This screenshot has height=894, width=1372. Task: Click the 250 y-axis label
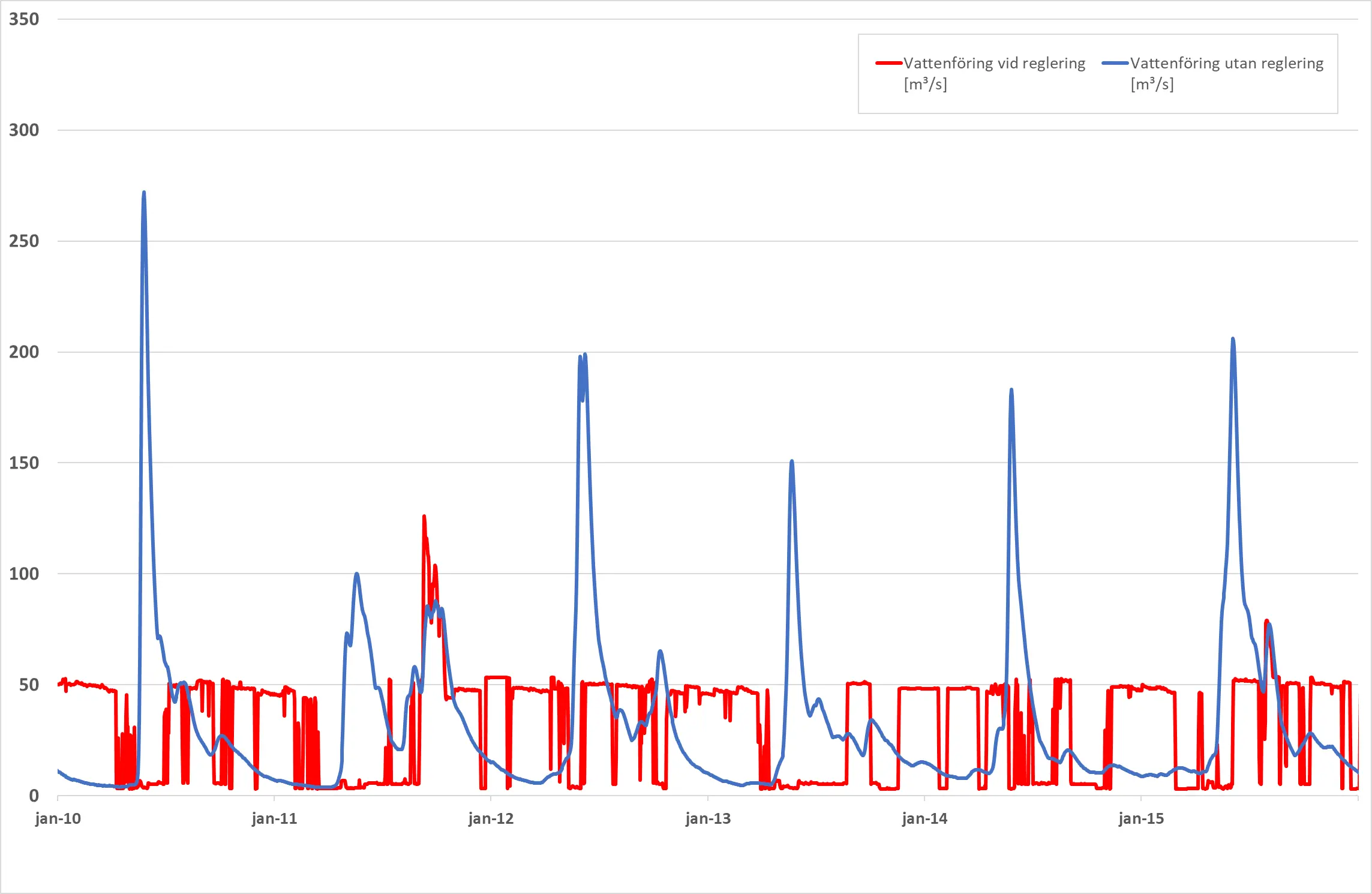pos(24,241)
